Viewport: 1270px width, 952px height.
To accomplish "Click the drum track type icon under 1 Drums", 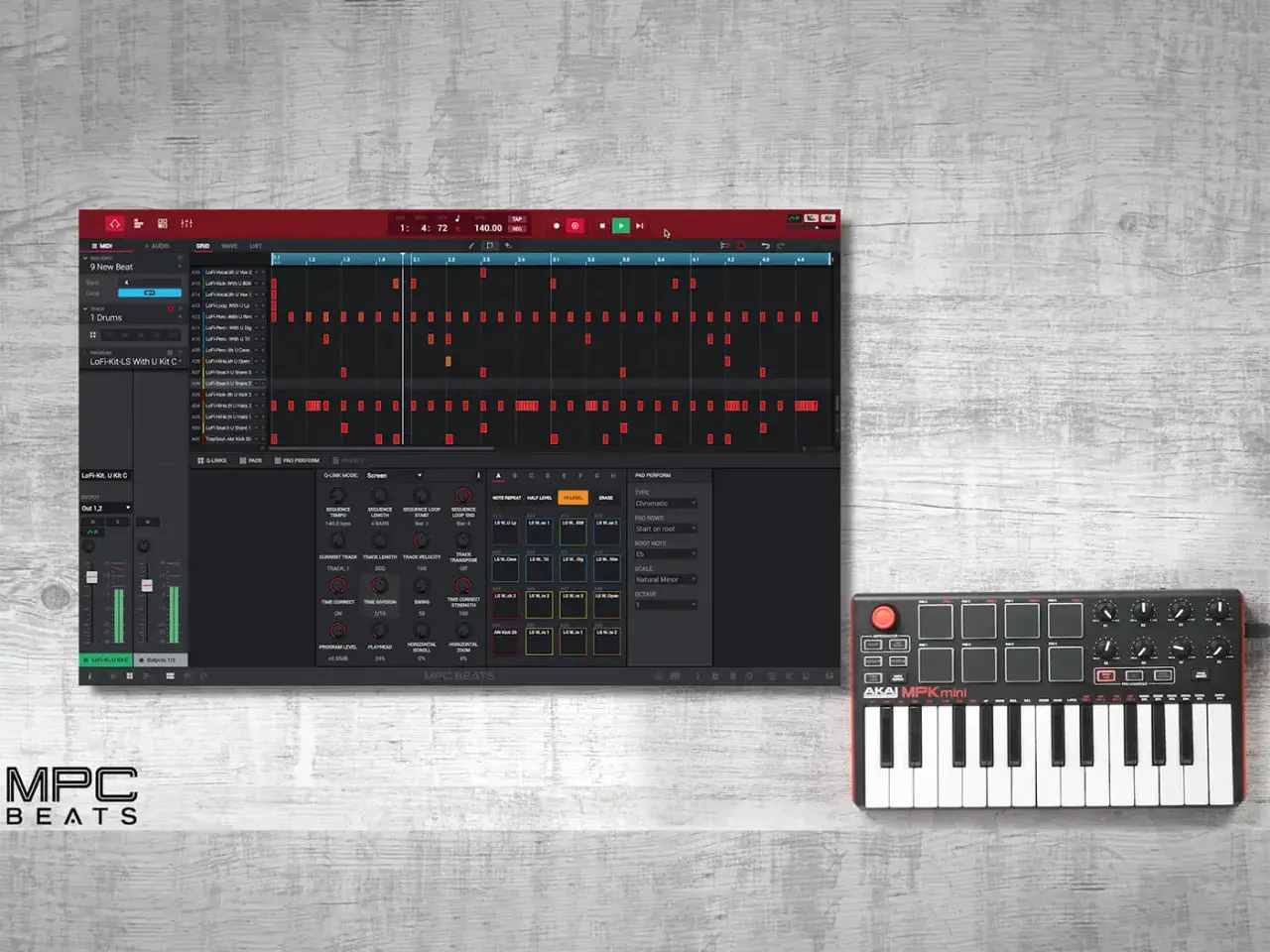I will (93, 335).
